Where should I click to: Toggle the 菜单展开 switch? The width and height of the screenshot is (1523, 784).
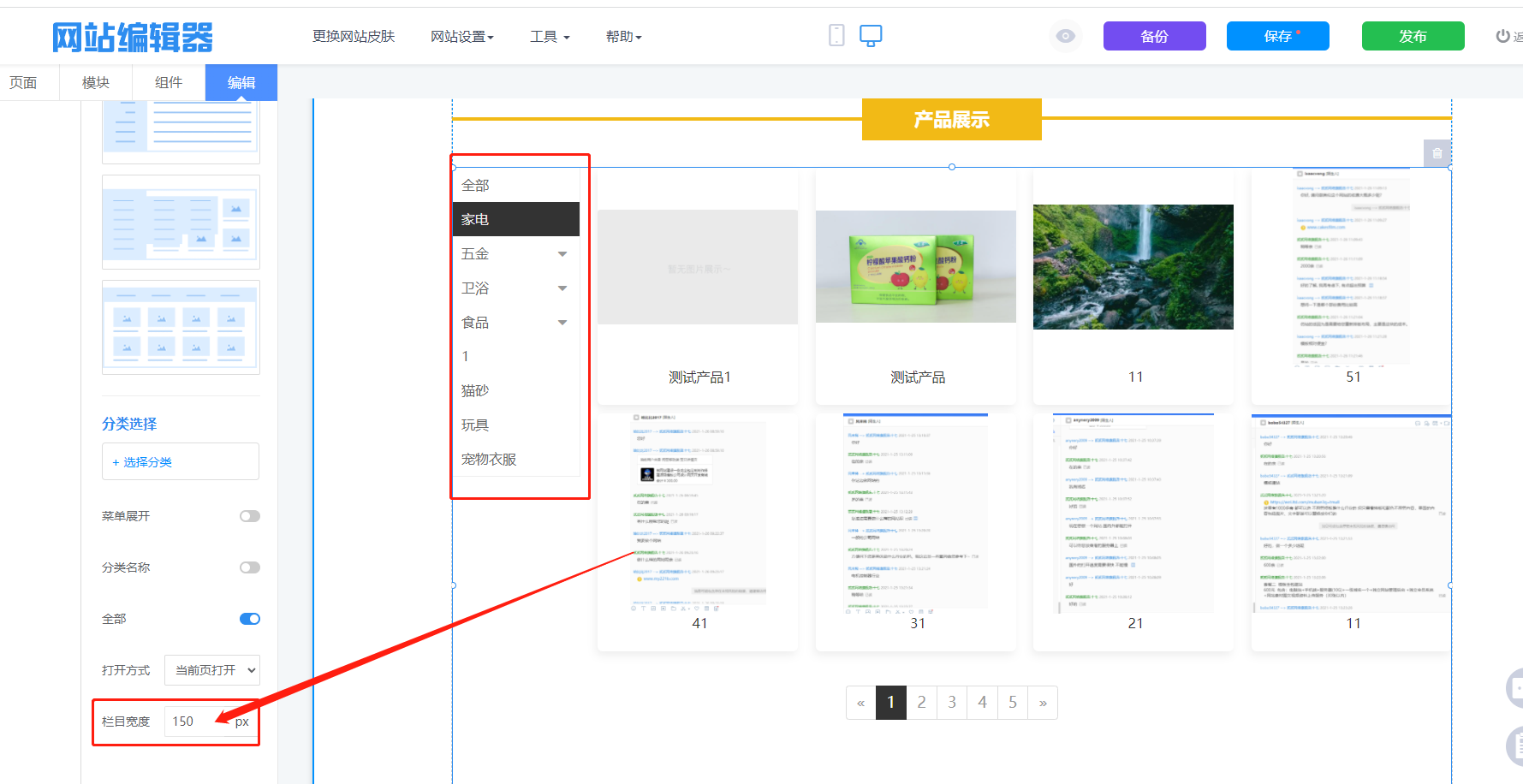[250, 516]
